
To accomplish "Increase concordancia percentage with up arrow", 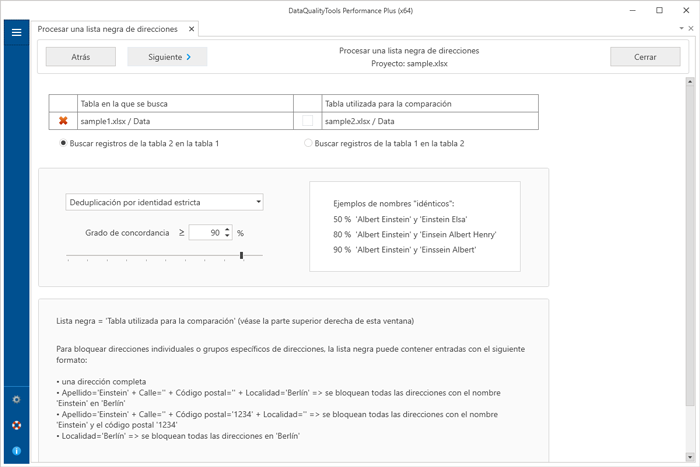I will [x=227, y=229].
